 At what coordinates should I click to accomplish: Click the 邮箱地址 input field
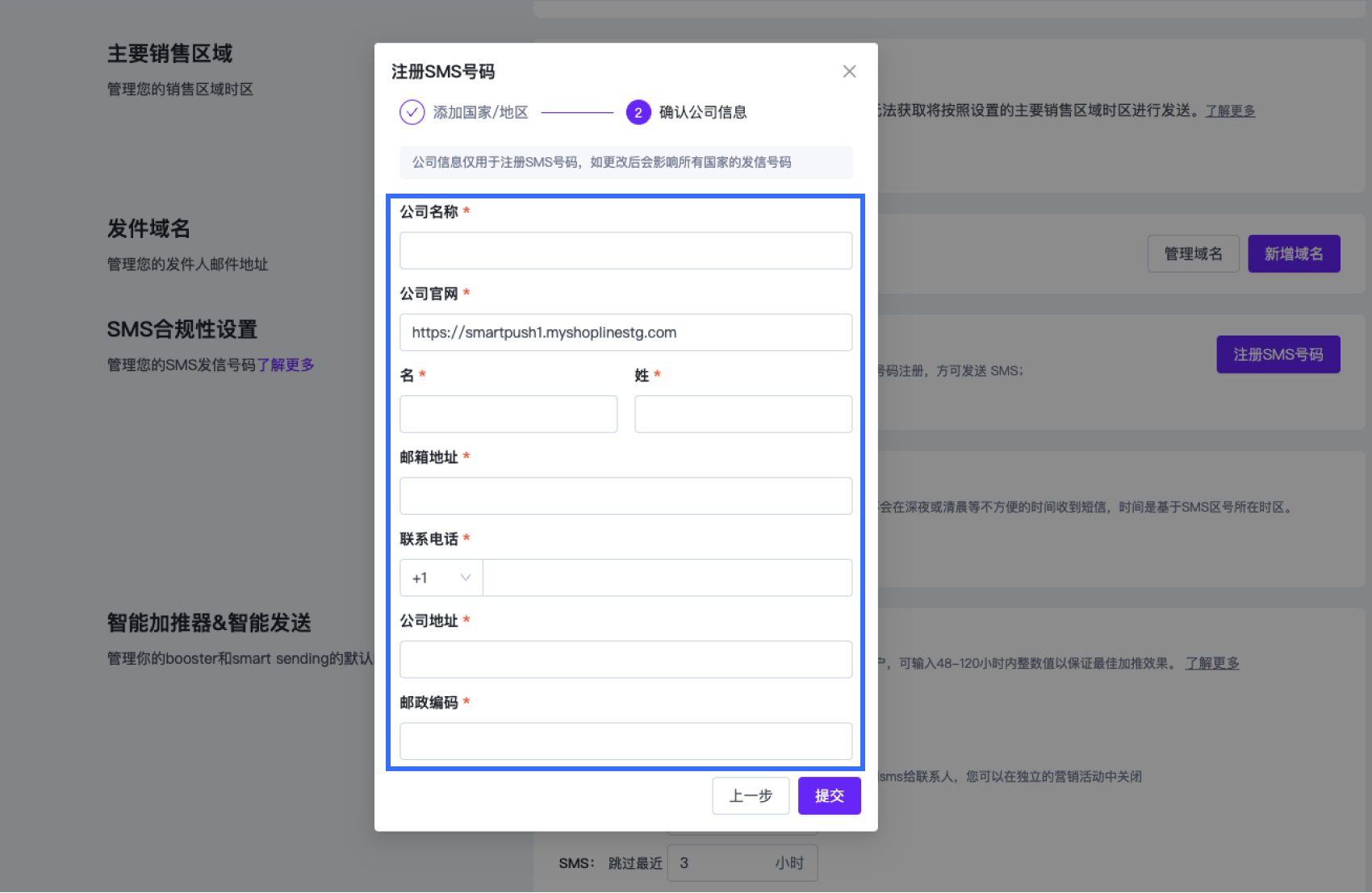[x=625, y=496]
